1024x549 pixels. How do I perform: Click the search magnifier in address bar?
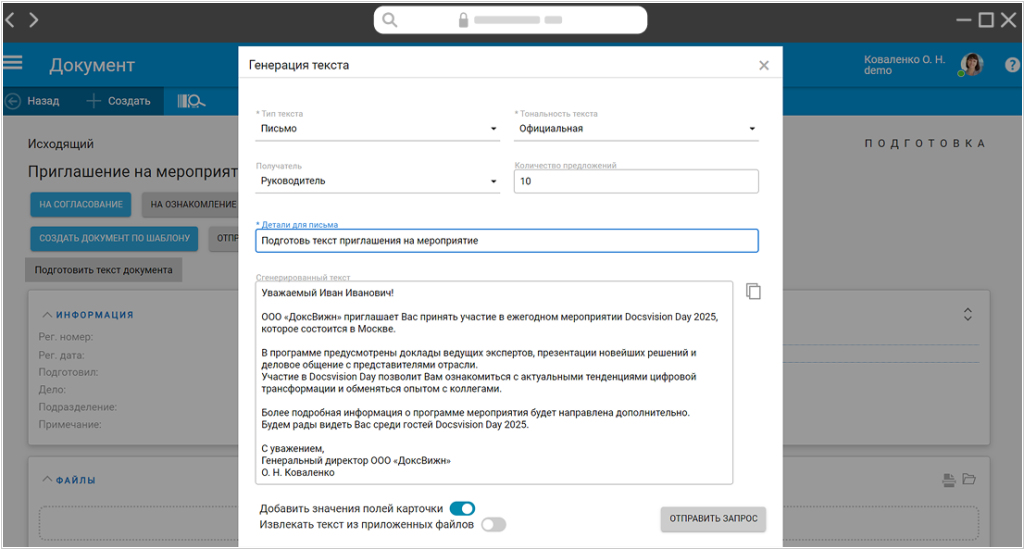[x=390, y=20]
